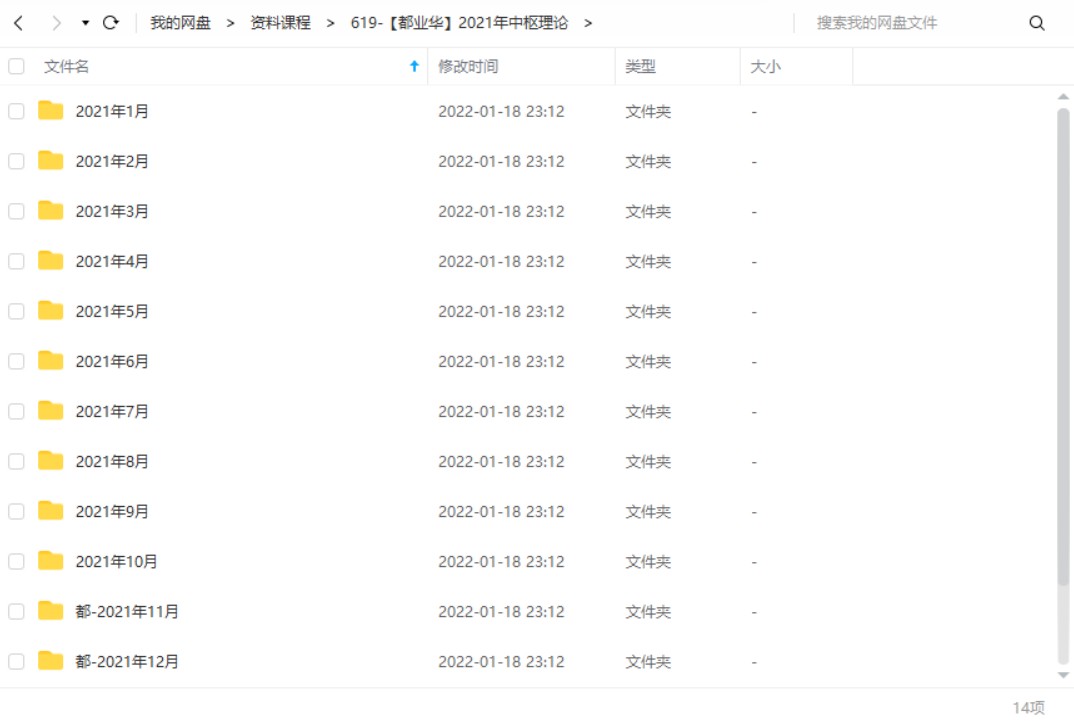Go back to the previous folder
Image resolution: width=1074 pixels, height=727 pixels.
point(19,23)
